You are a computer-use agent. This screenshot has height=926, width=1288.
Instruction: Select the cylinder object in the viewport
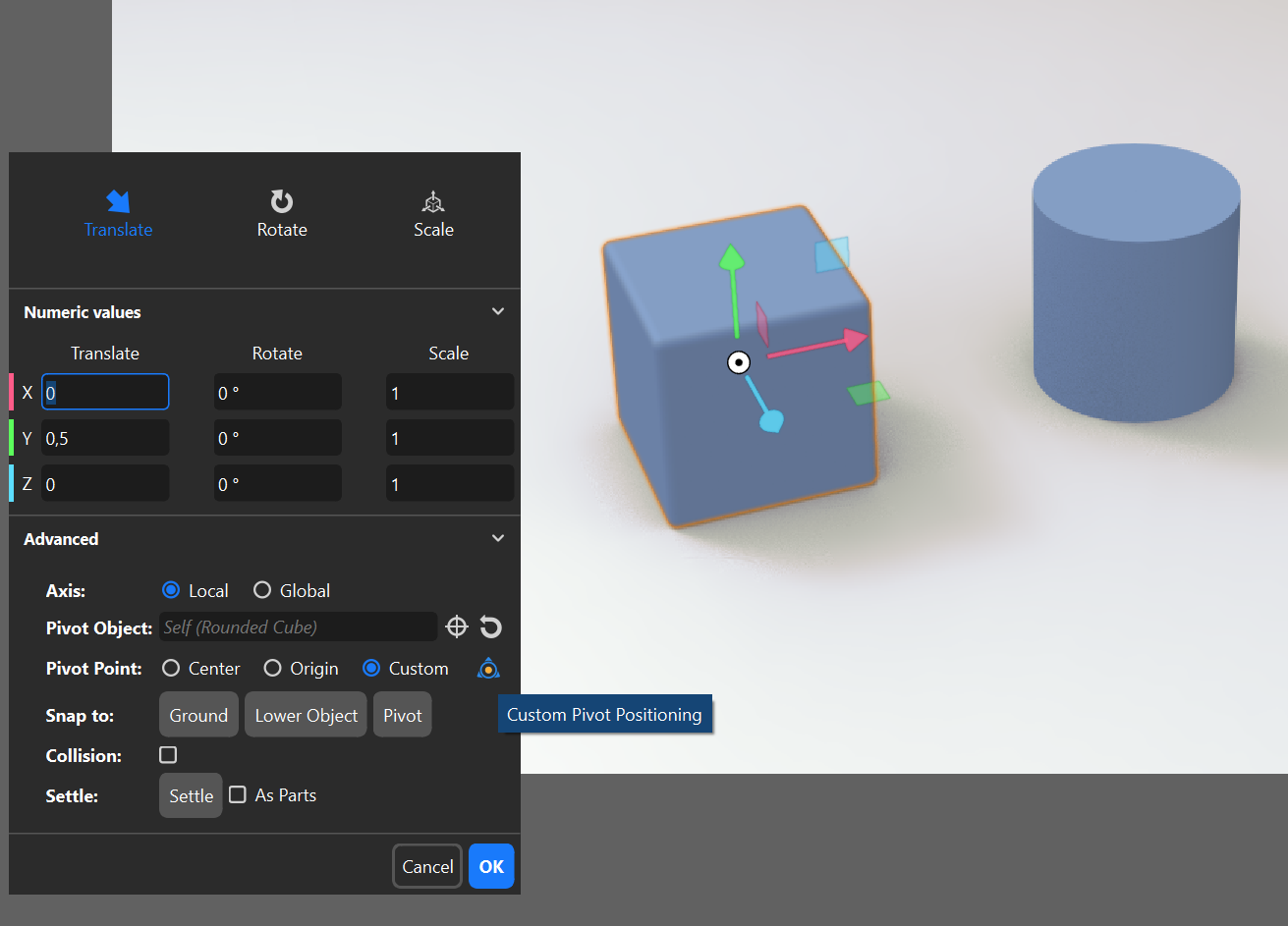pyautogui.click(x=1136, y=295)
